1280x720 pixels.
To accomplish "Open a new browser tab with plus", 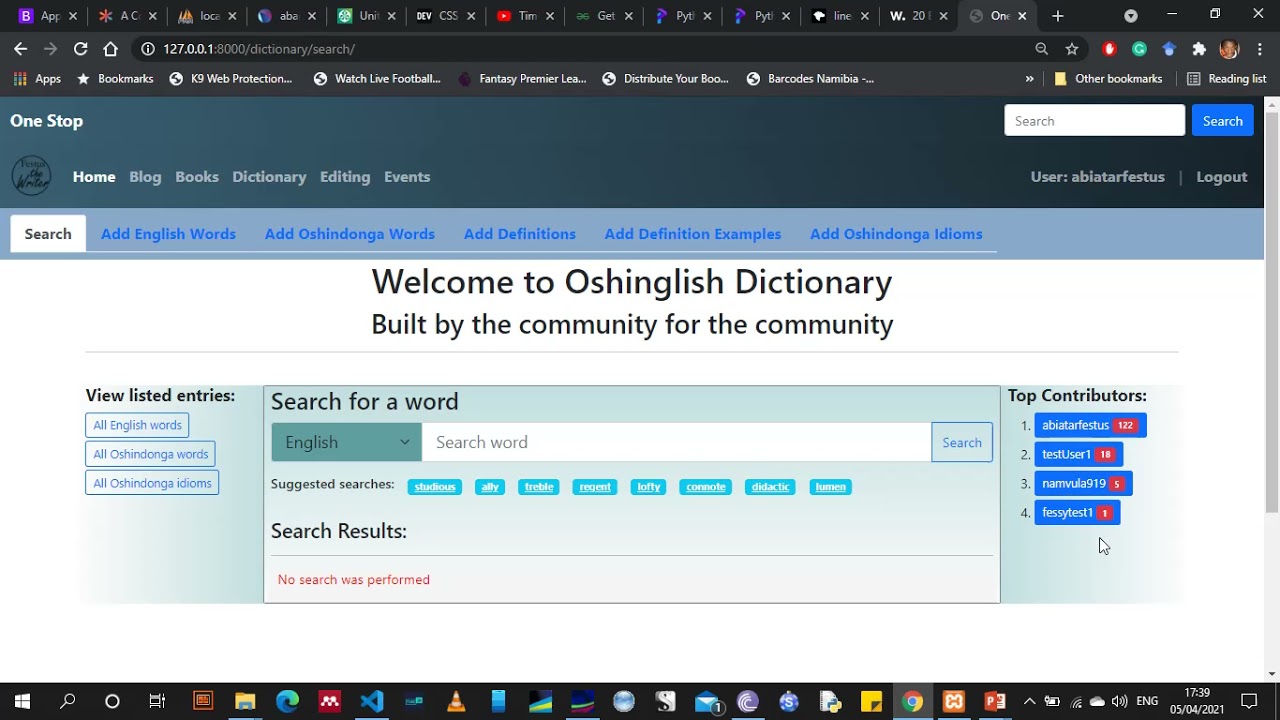I will (x=1057, y=16).
